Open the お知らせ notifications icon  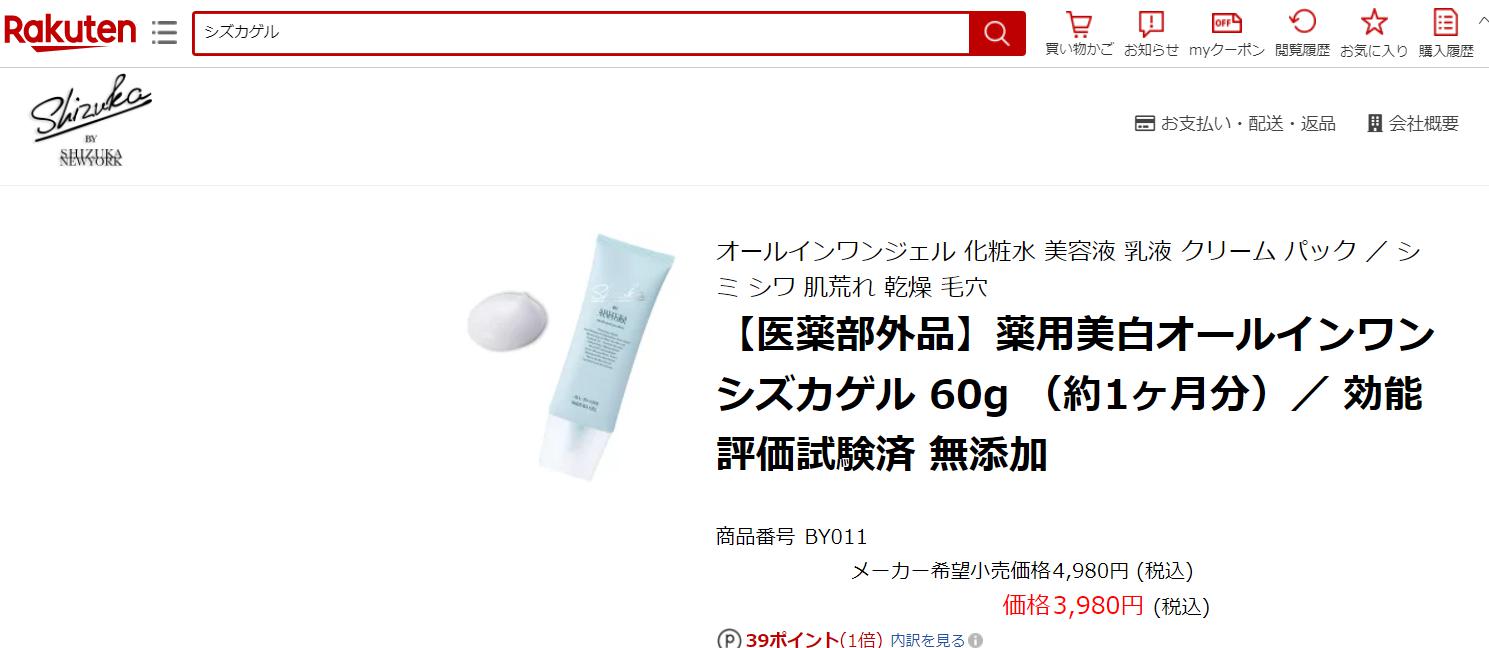pos(1152,33)
